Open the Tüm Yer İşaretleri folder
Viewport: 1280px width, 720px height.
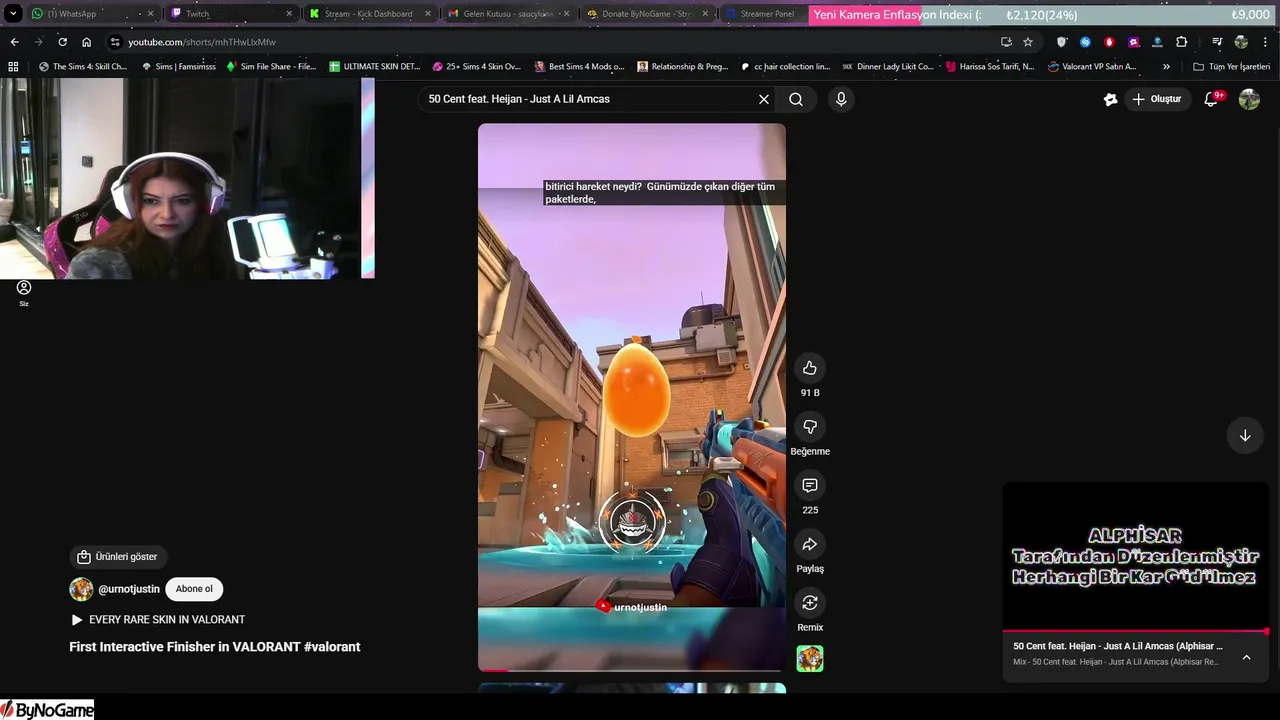[x=1231, y=67]
